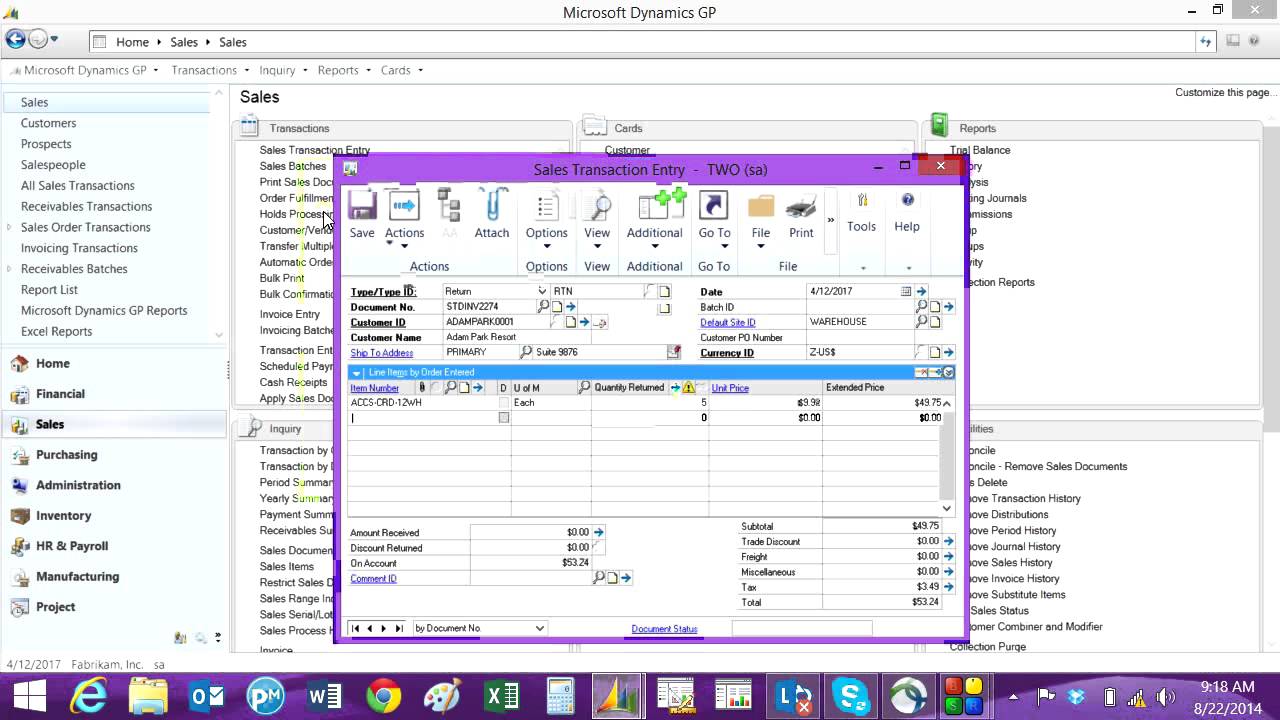
Task: Click the Document No. lookup magnifier
Action: pyautogui.click(x=544, y=307)
